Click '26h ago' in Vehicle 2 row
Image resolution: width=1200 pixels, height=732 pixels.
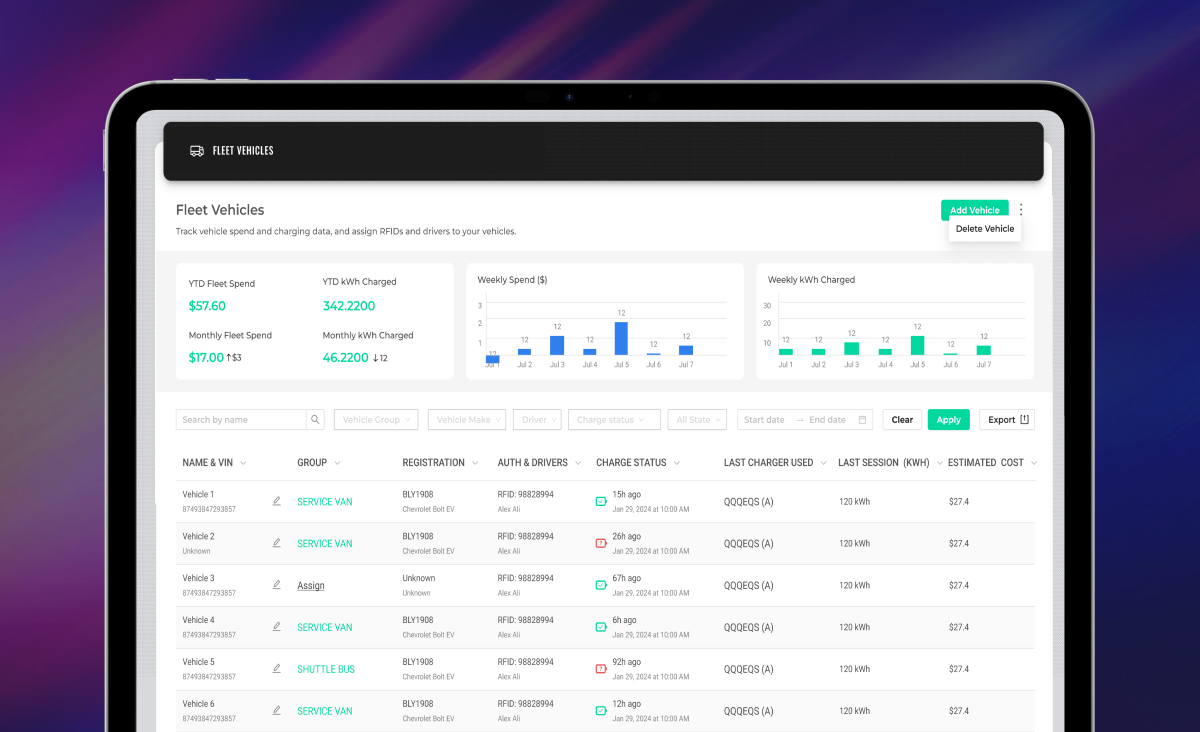(627, 536)
